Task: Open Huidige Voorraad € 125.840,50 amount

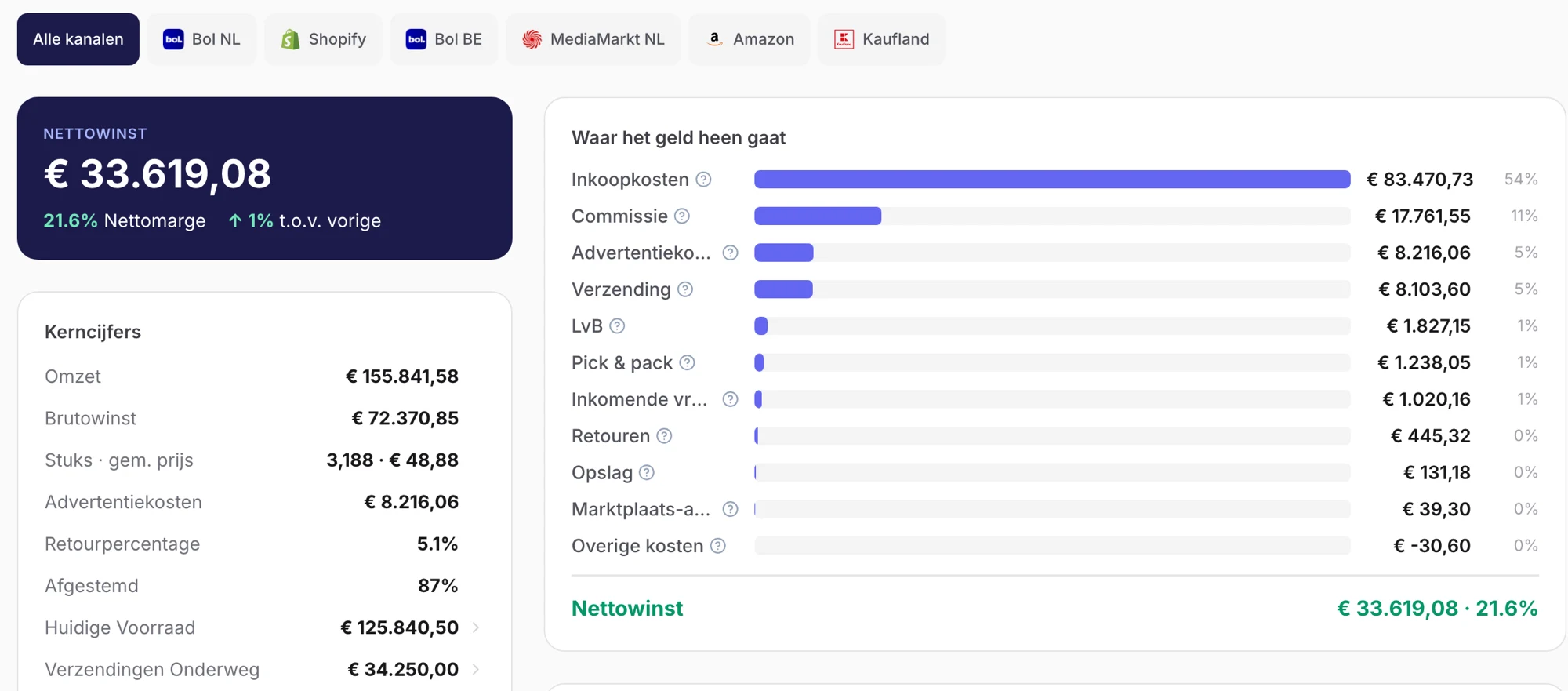Action: click(x=400, y=627)
